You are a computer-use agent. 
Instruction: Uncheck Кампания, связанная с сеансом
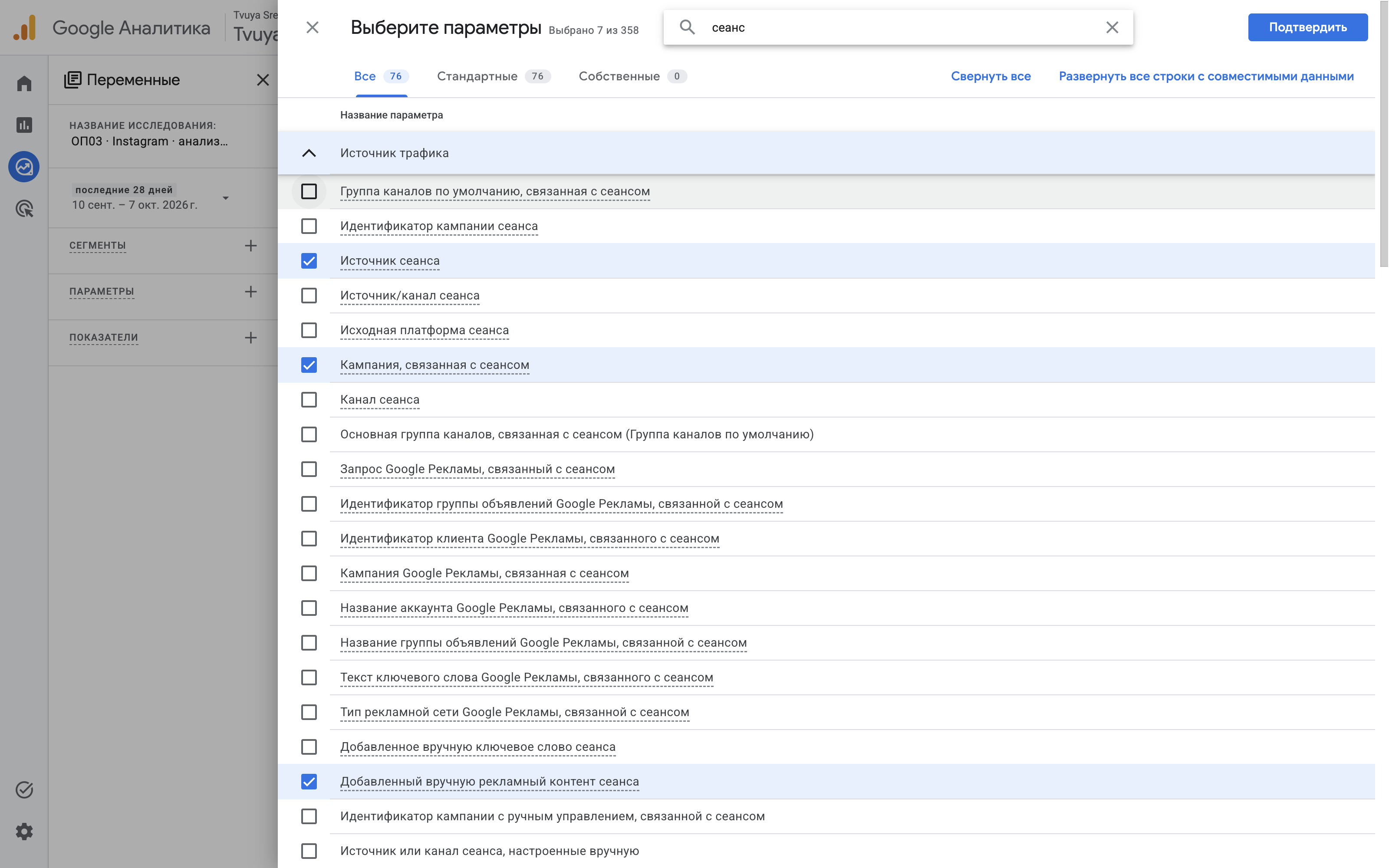[309, 365]
